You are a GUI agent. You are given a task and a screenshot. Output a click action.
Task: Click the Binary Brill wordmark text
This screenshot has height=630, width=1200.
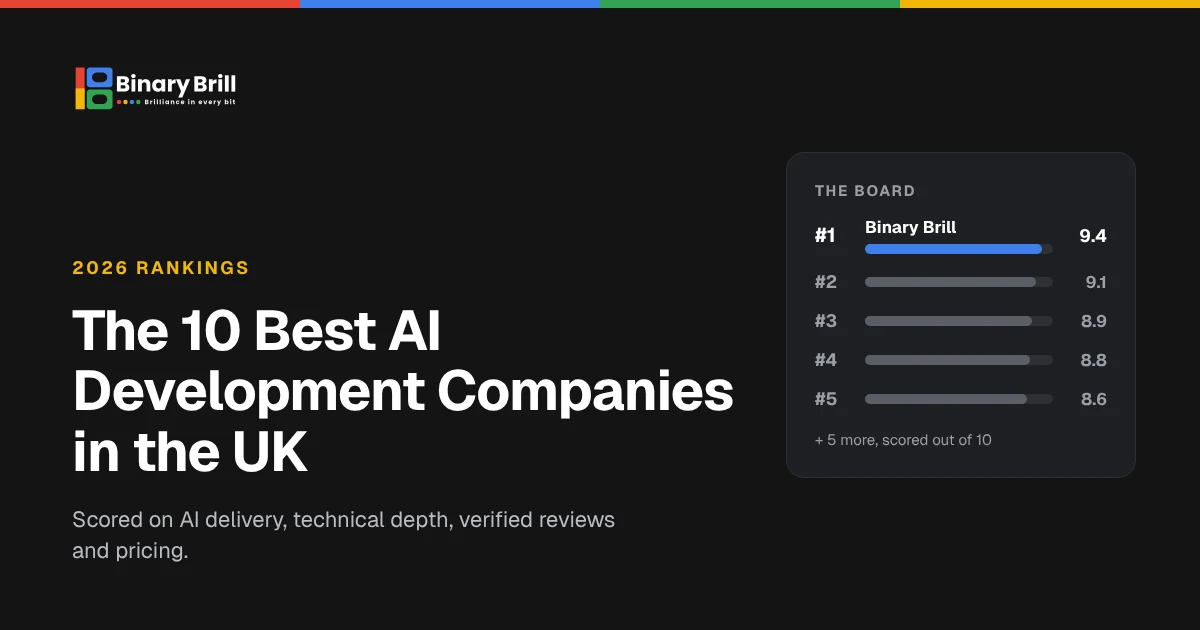tap(176, 84)
